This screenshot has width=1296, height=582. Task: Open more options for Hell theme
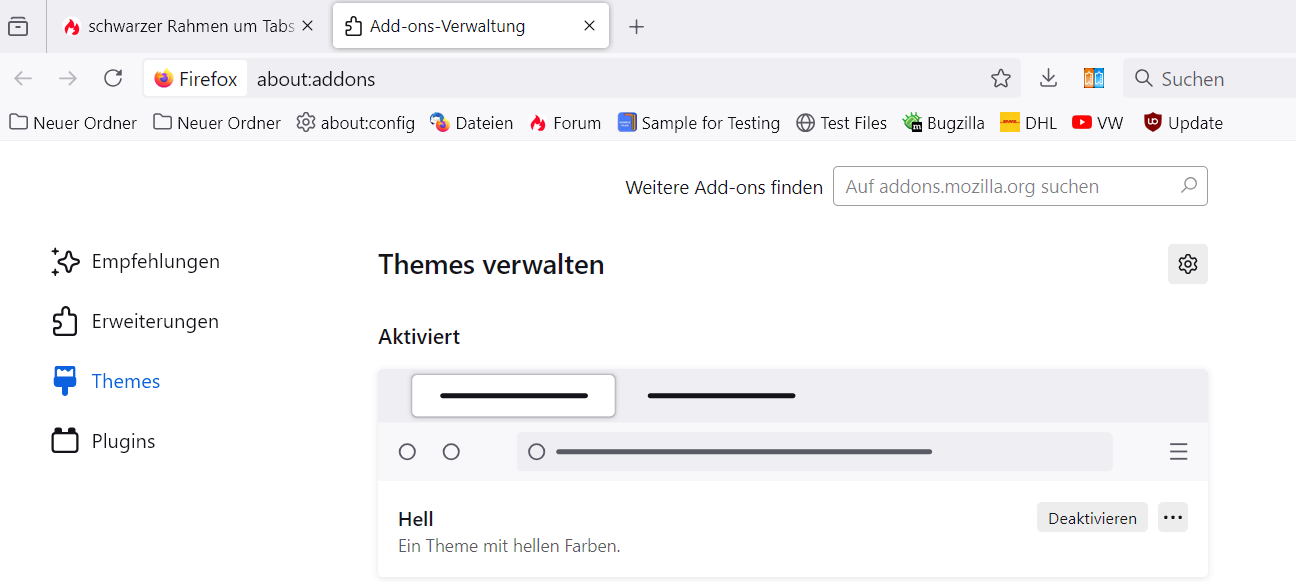click(1173, 517)
